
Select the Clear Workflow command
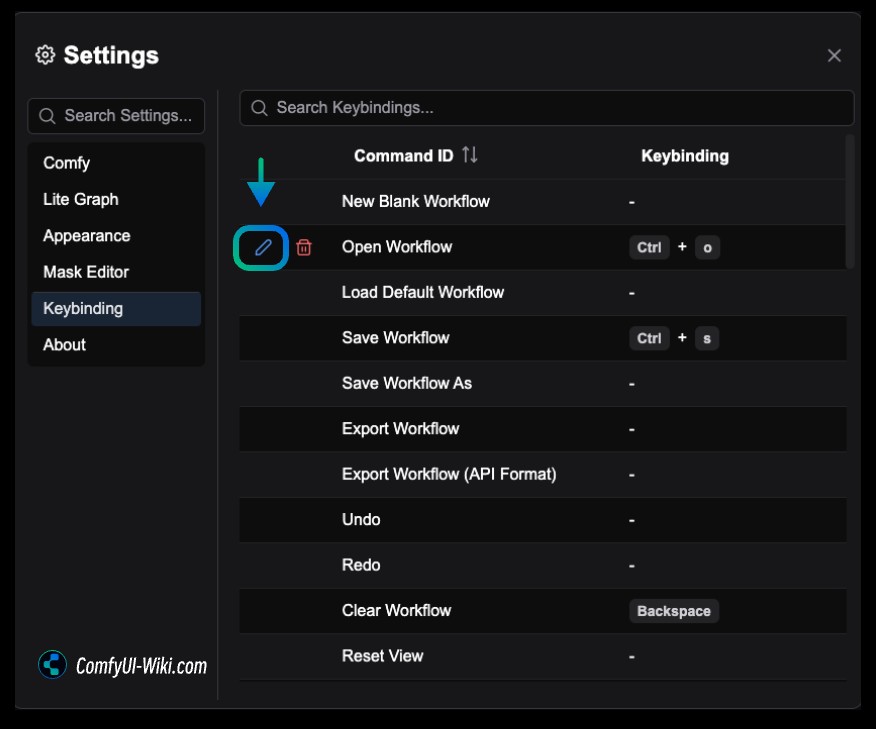click(396, 611)
